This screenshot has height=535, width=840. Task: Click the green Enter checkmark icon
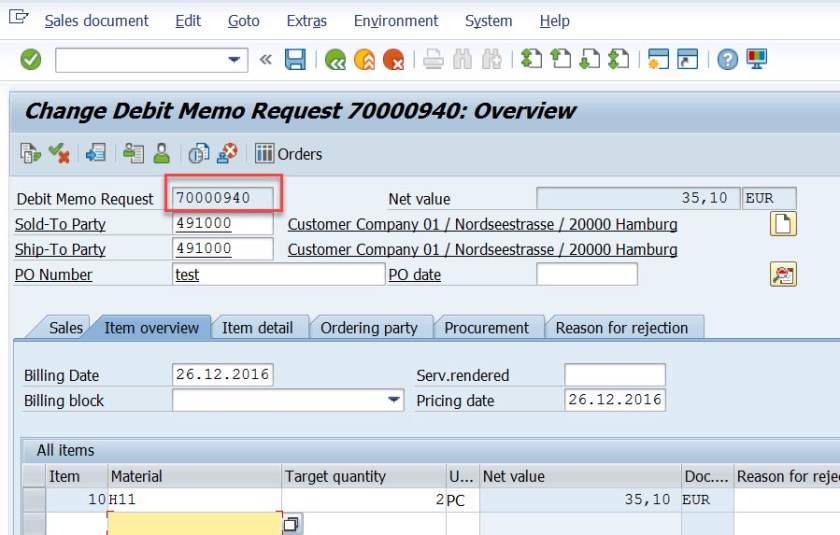[31, 60]
